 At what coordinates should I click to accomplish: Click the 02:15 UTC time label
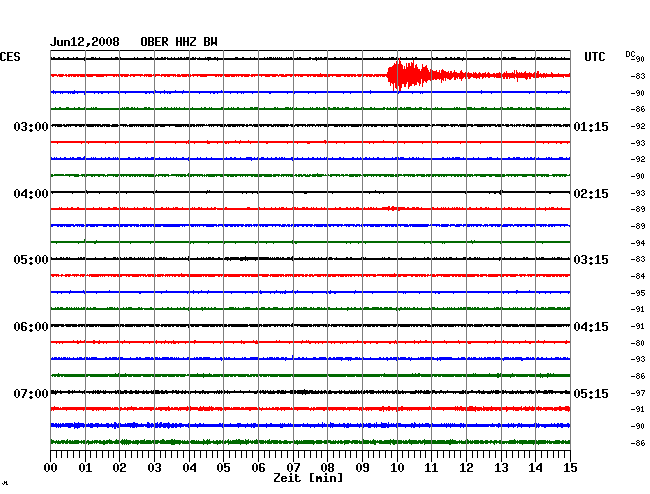591,194
